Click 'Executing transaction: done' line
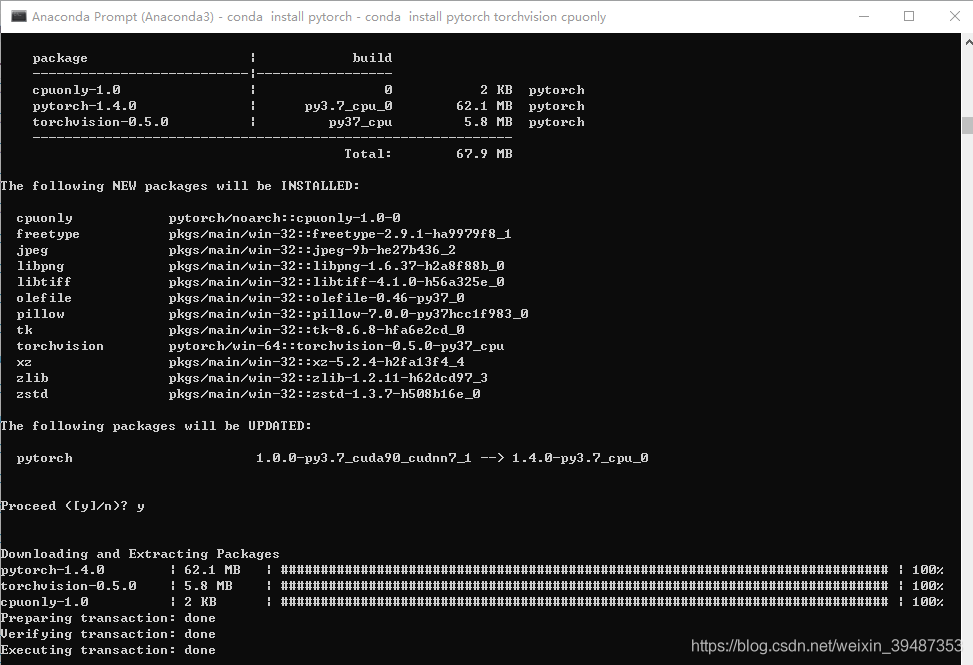 (x=108, y=650)
